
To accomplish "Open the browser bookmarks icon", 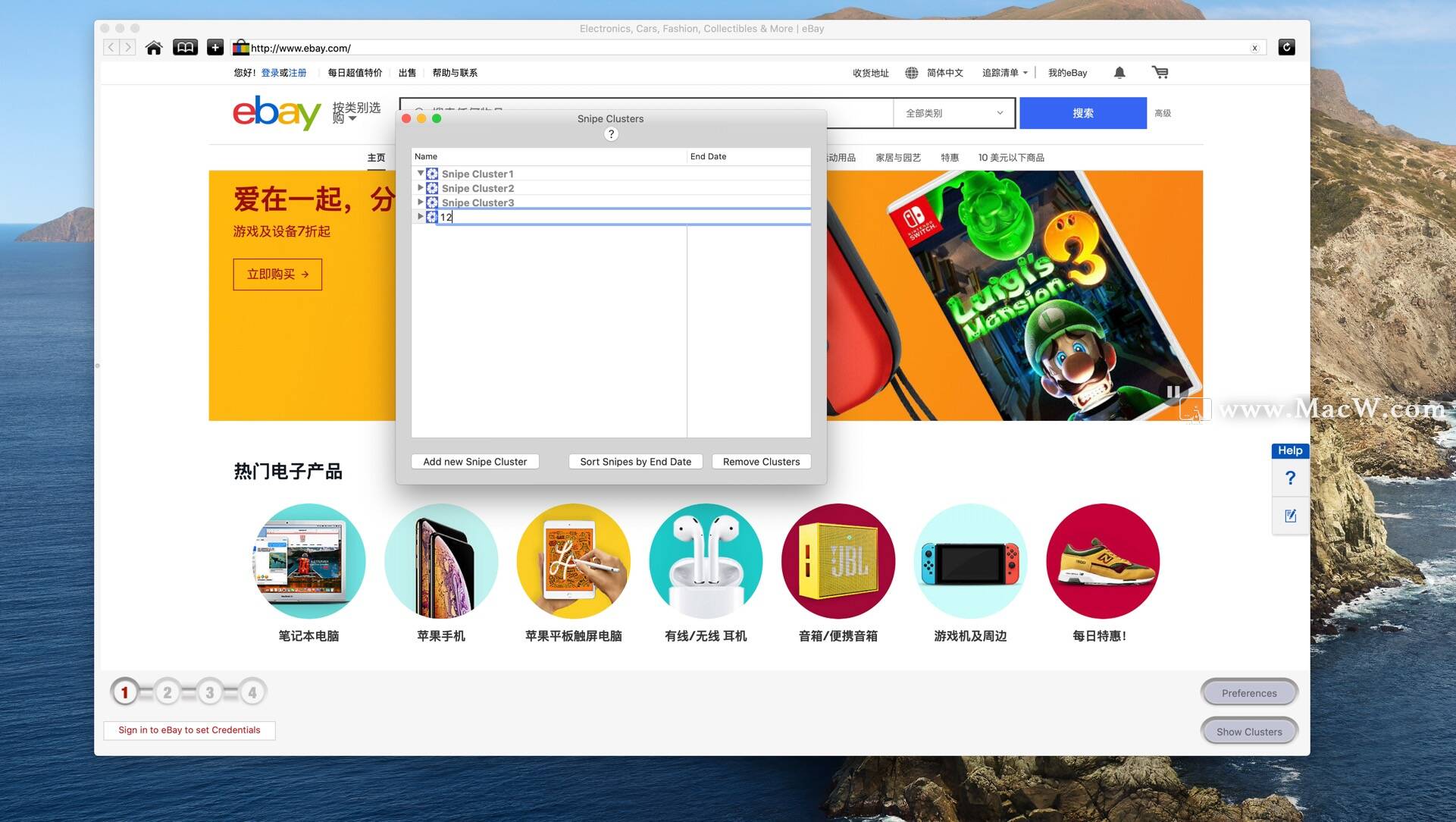I will click(x=184, y=46).
